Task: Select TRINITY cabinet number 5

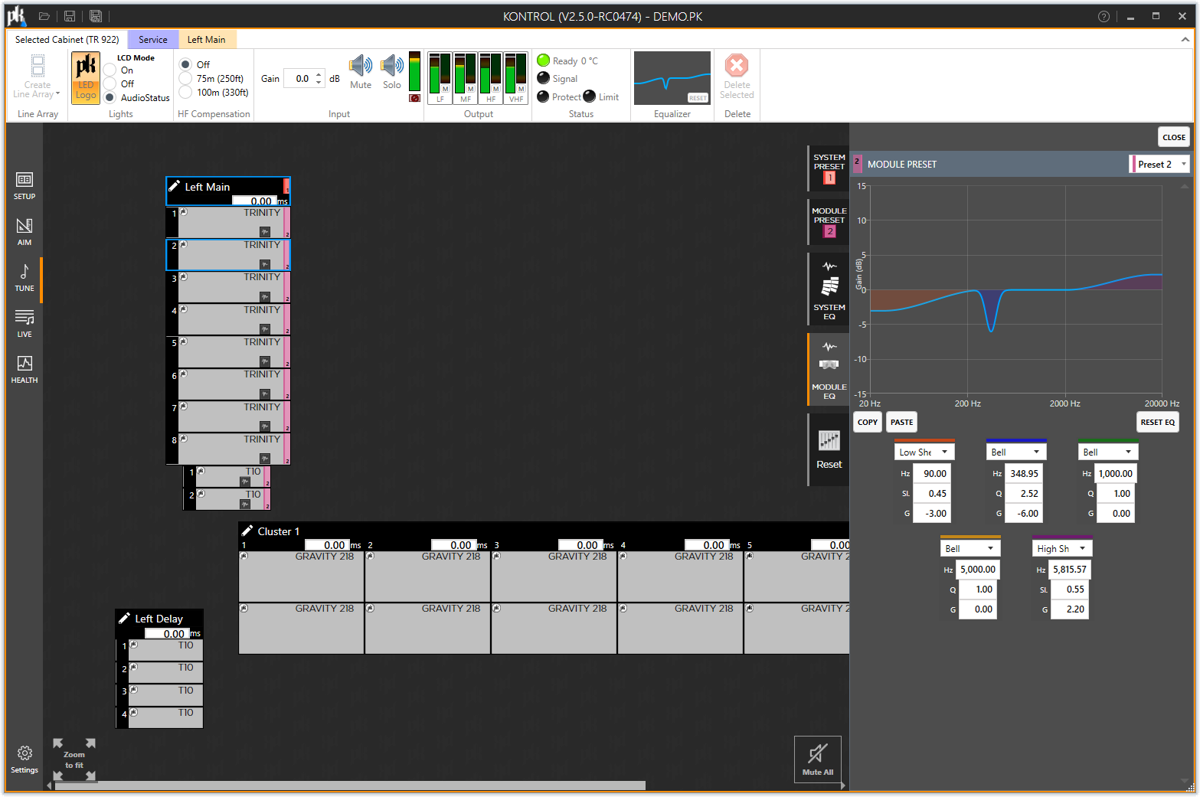Action: click(229, 351)
